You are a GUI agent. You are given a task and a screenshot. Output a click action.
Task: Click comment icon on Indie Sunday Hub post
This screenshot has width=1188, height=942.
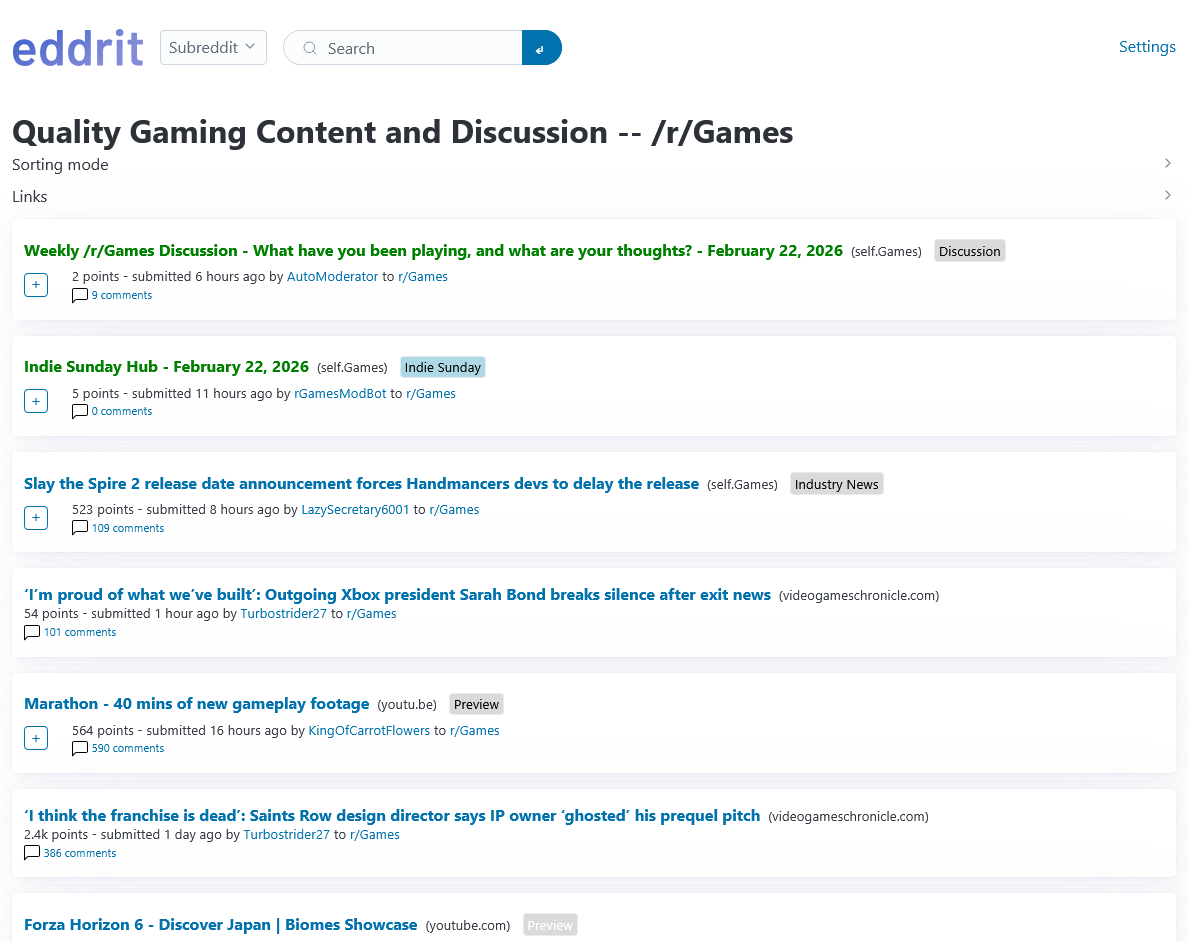[80, 411]
